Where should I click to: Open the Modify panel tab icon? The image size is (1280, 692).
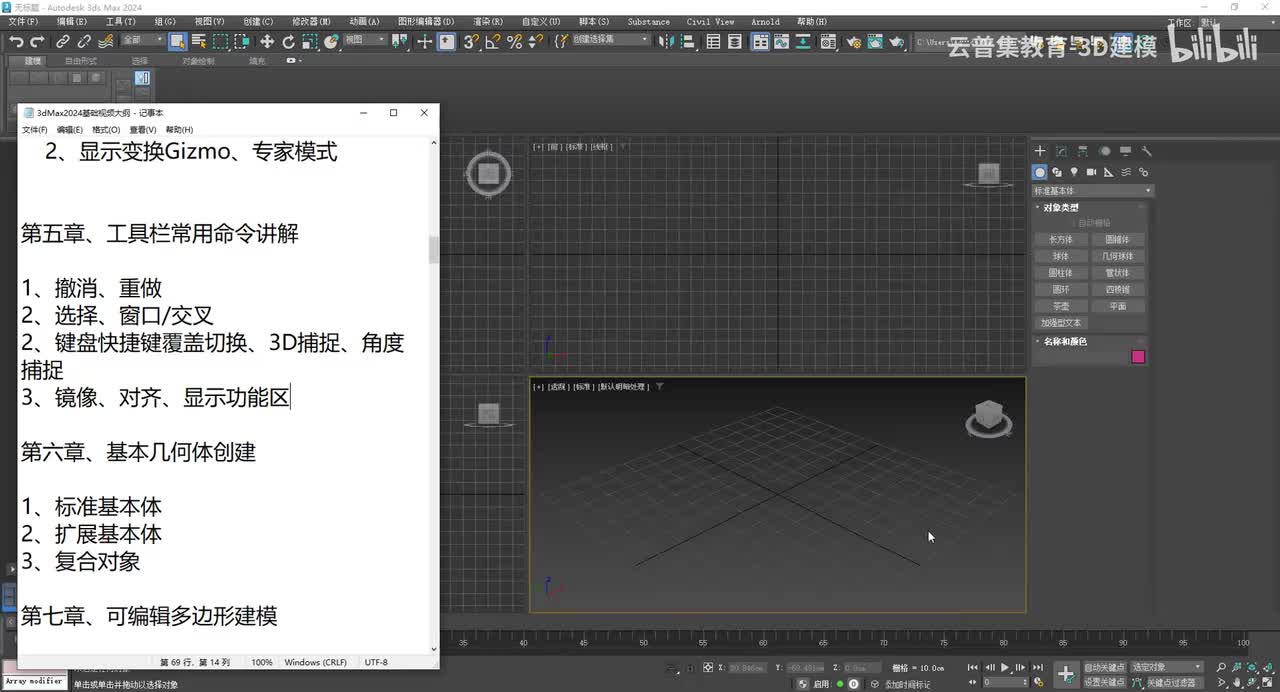coord(1061,152)
